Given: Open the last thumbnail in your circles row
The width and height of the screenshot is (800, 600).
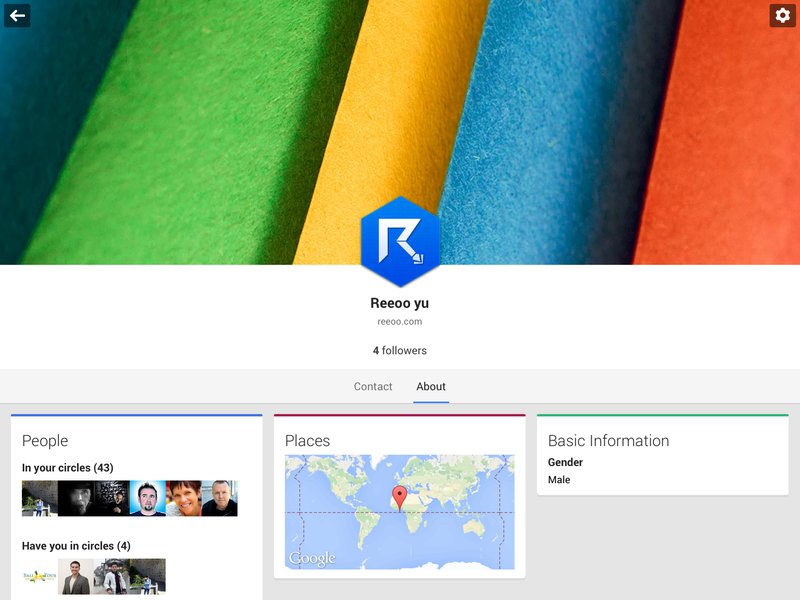Looking at the screenshot, I should tap(219, 498).
